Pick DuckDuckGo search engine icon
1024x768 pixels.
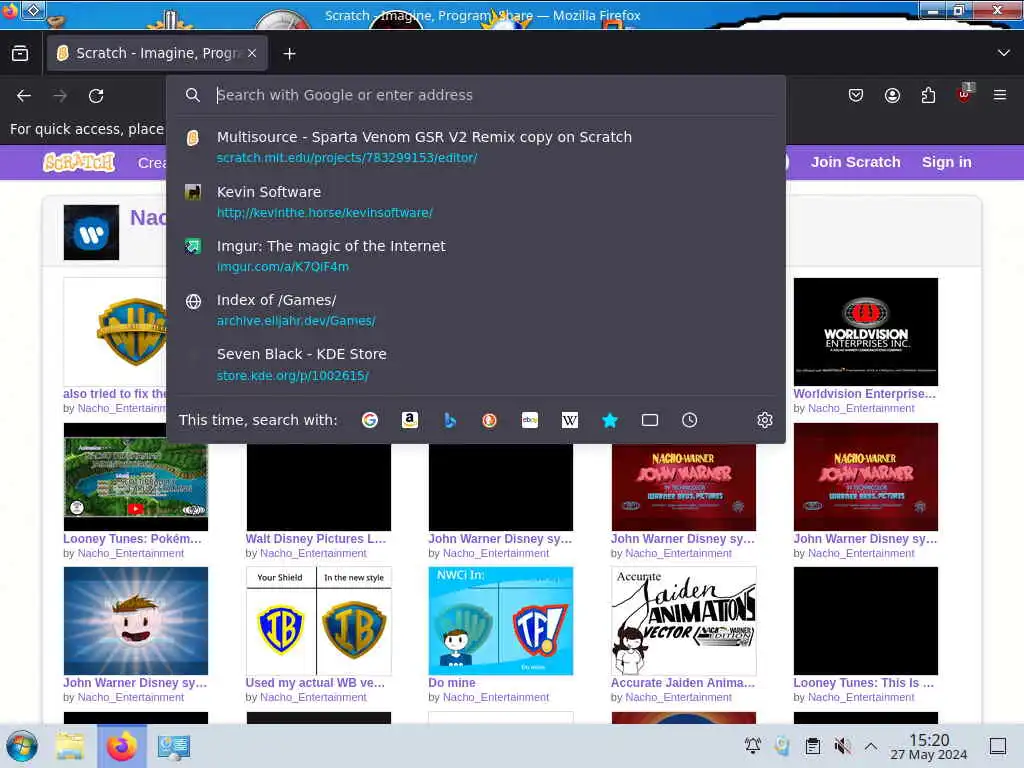click(489, 420)
